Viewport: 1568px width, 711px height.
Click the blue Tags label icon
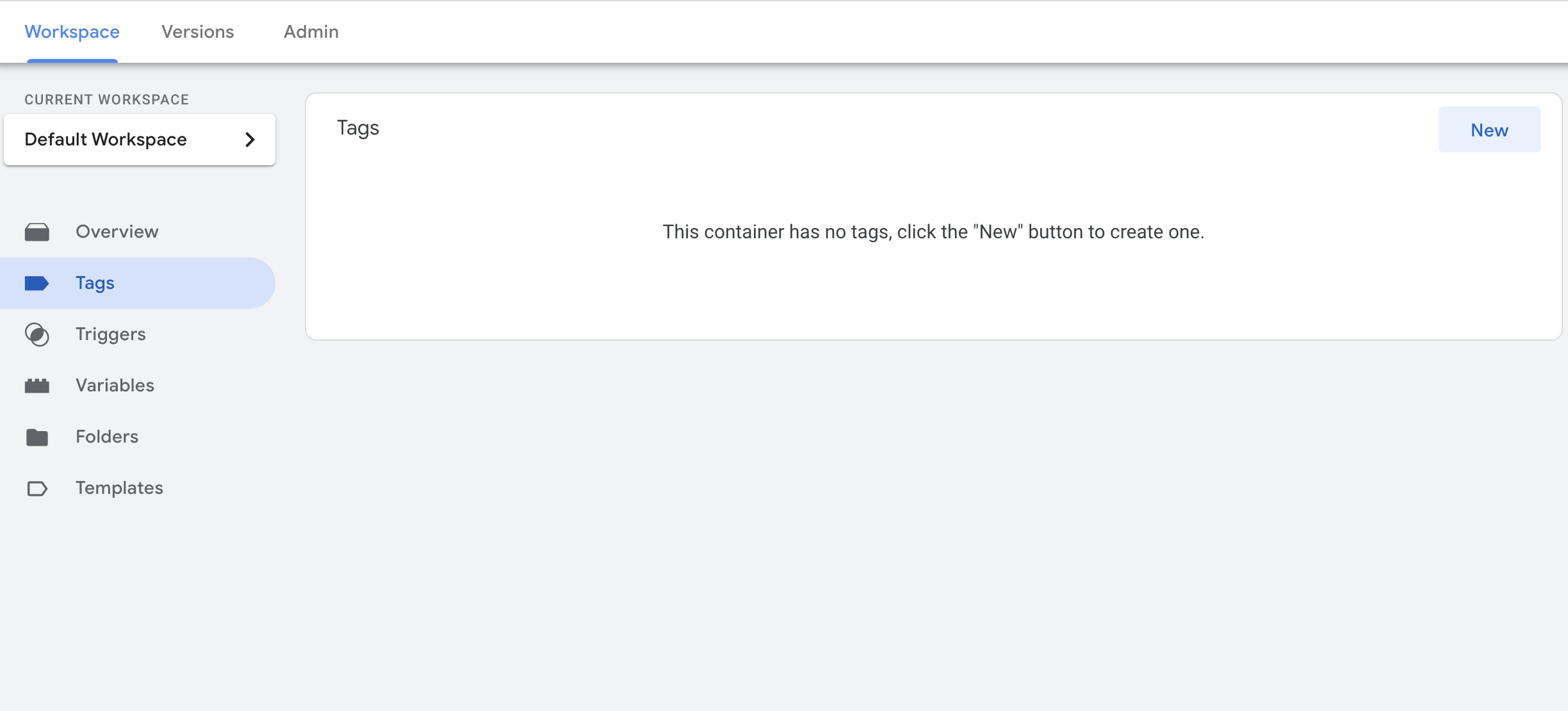click(x=37, y=283)
